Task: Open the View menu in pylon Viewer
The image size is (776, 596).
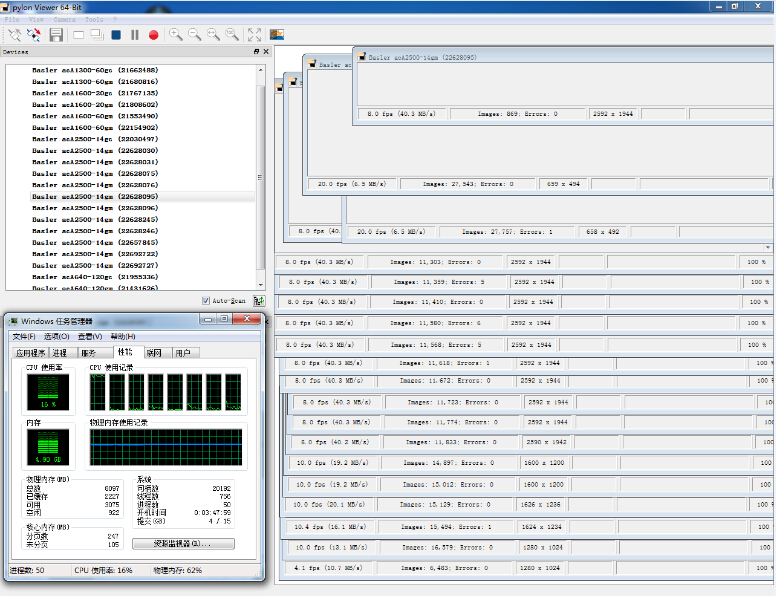Action: tap(36, 19)
